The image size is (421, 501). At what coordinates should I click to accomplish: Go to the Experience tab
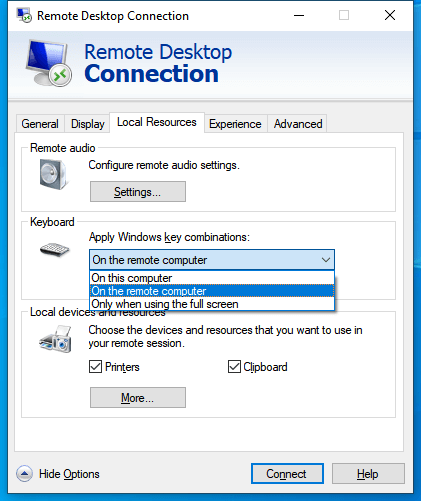(235, 124)
